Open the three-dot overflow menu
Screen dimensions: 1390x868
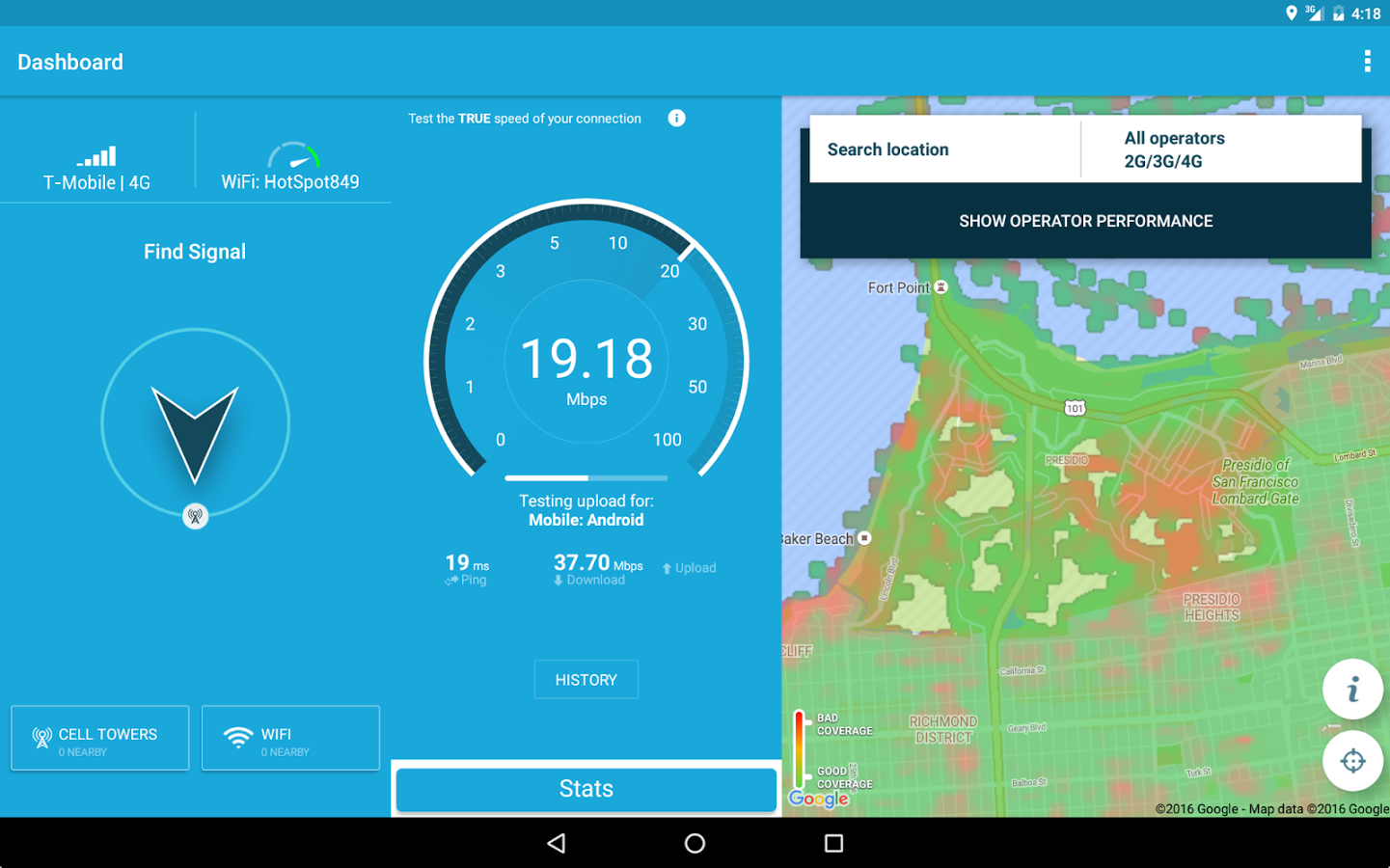(1367, 62)
